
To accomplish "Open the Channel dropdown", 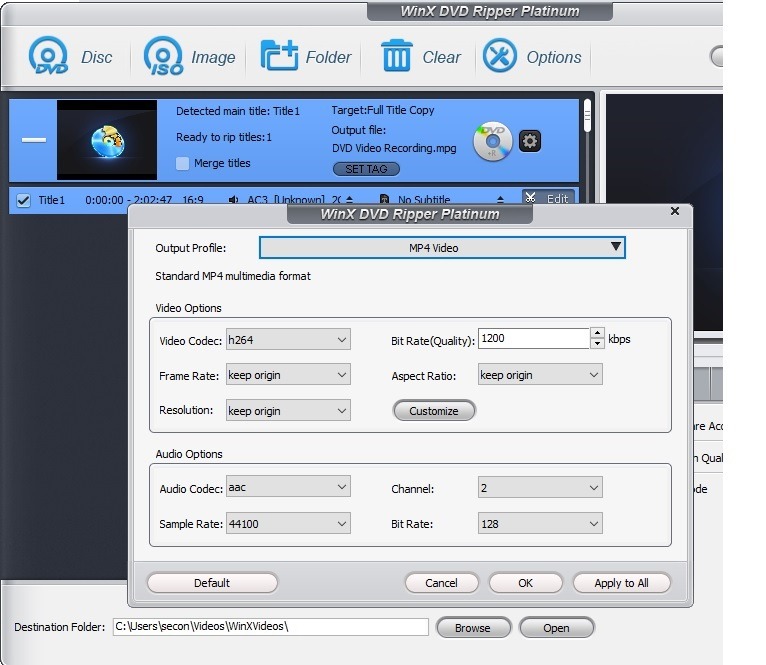I will 540,488.
